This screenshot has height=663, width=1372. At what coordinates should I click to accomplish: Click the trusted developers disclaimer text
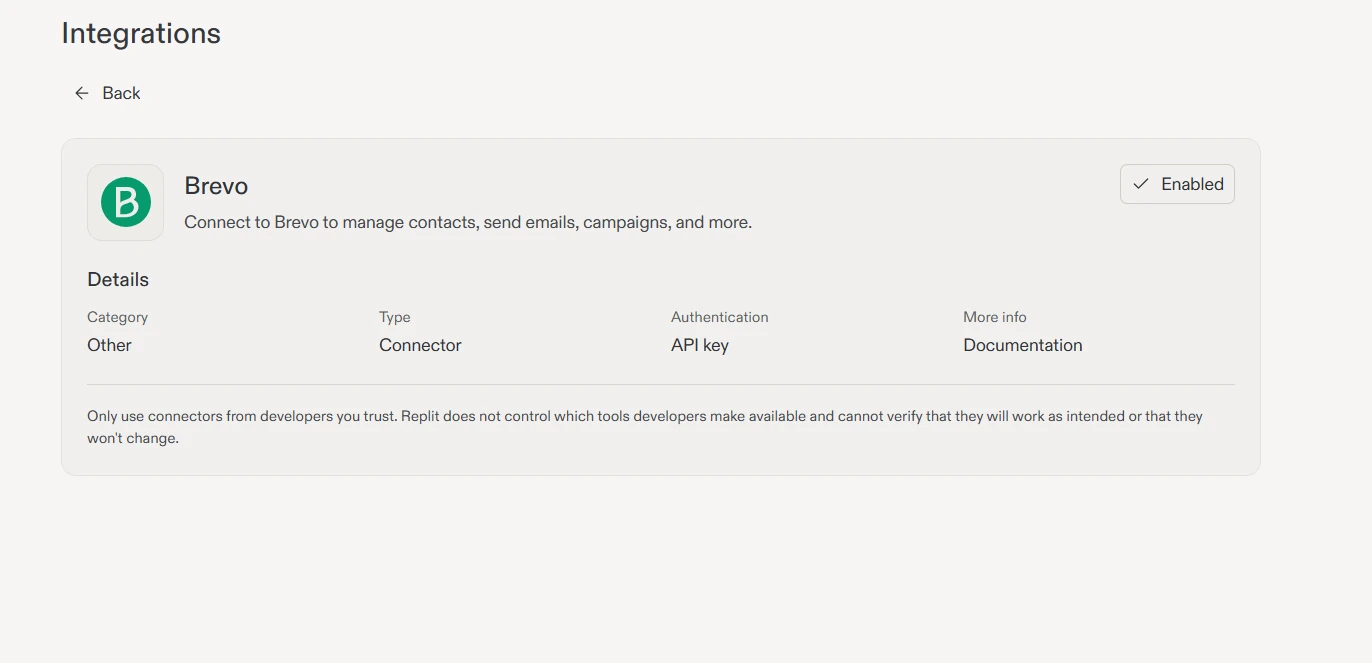click(x=645, y=427)
